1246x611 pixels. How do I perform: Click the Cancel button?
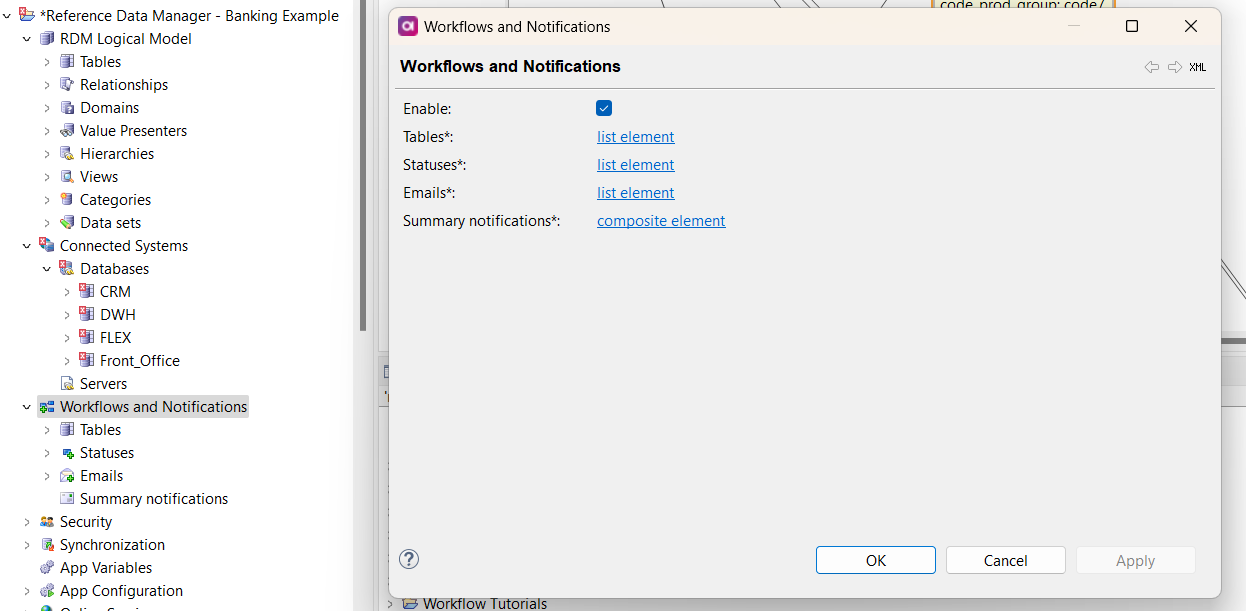pyautogui.click(x=1006, y=560)
